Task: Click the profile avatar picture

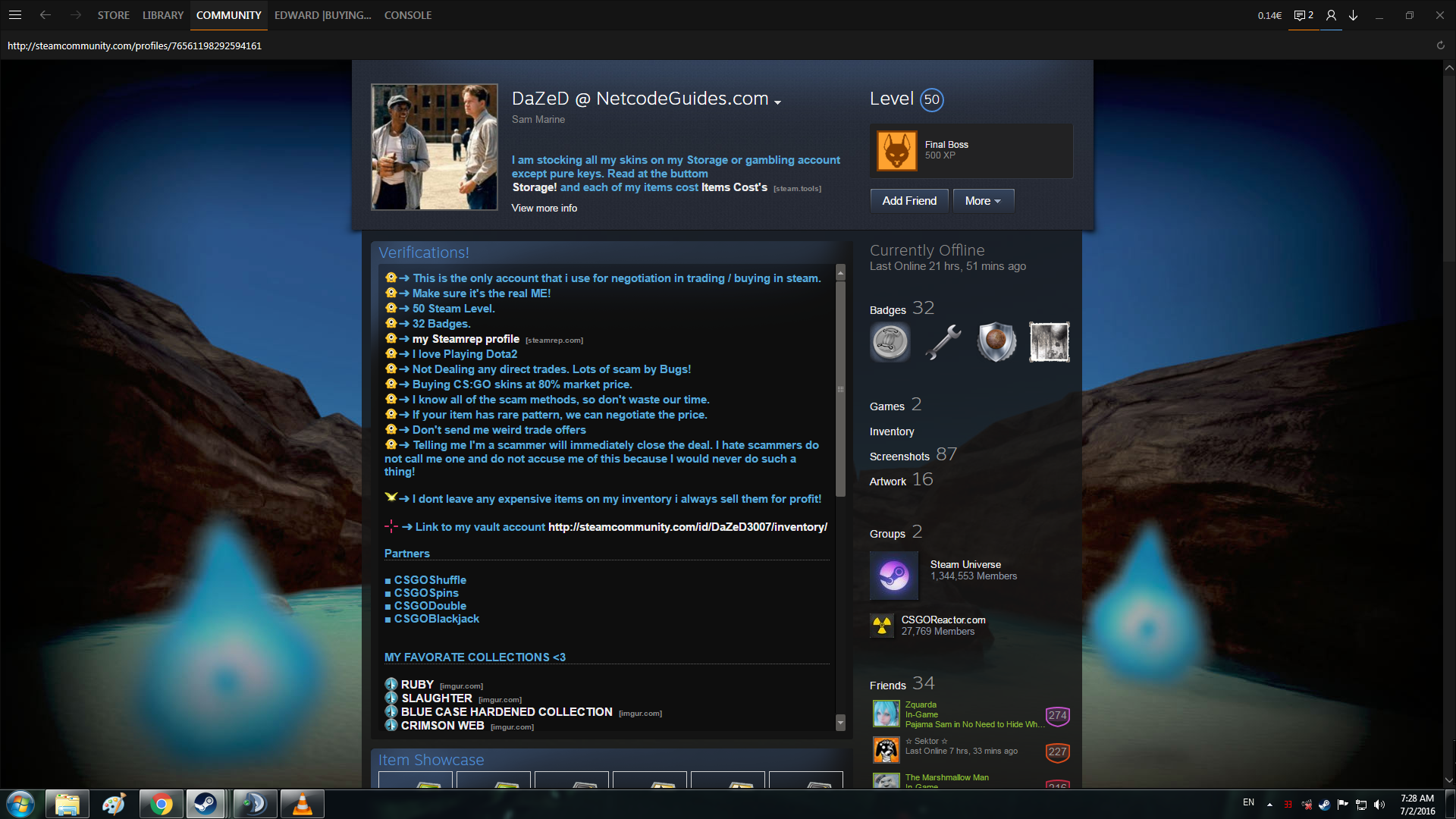Action: [x=434, y=147]
